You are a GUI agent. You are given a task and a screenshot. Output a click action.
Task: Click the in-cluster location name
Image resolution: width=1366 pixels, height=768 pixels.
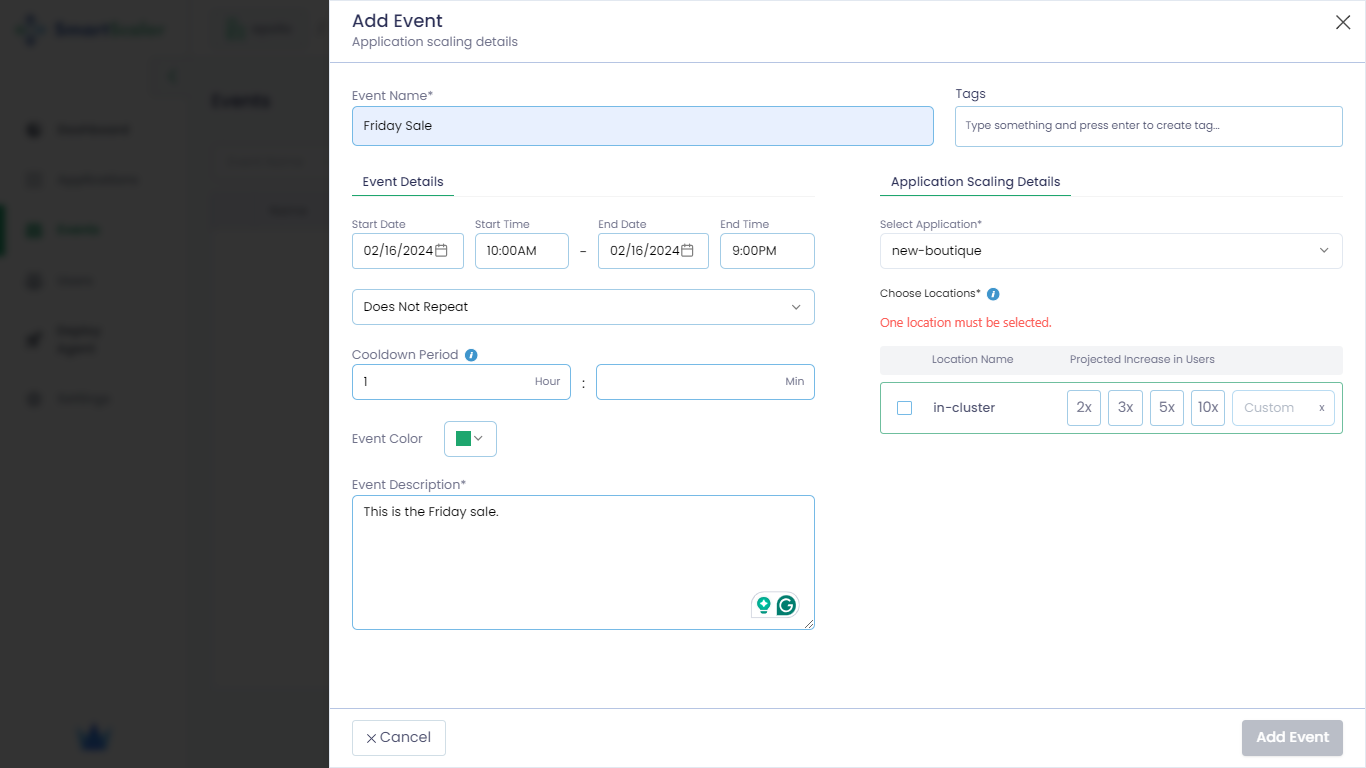tap(964, 408)
